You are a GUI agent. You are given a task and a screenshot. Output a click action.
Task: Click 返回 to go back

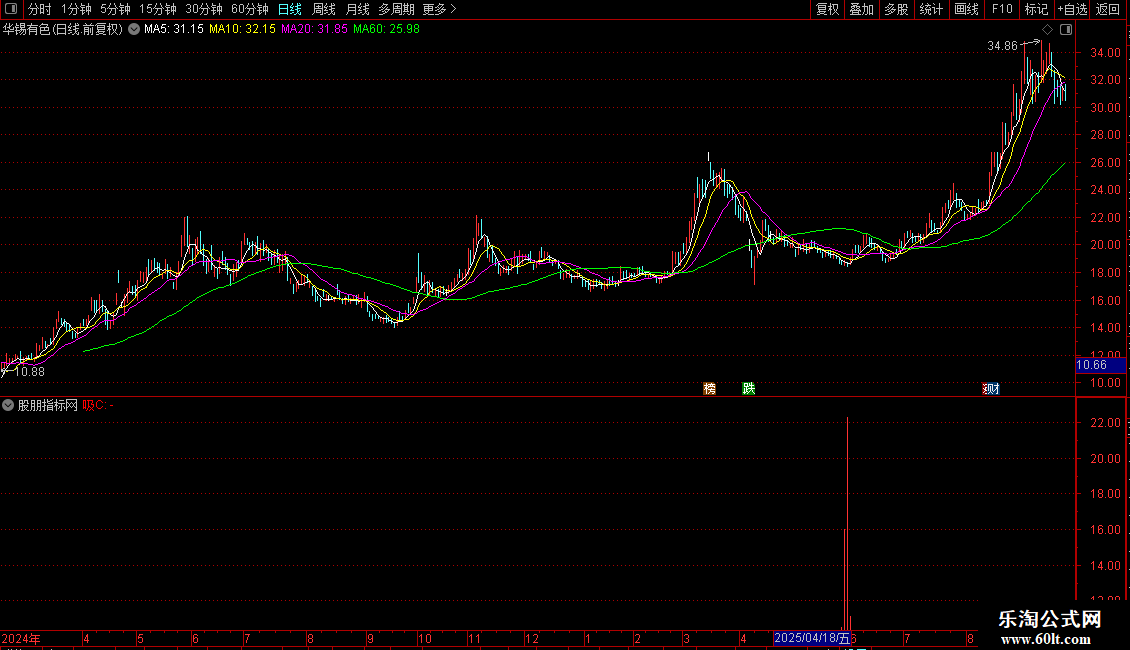[1108, 9]
